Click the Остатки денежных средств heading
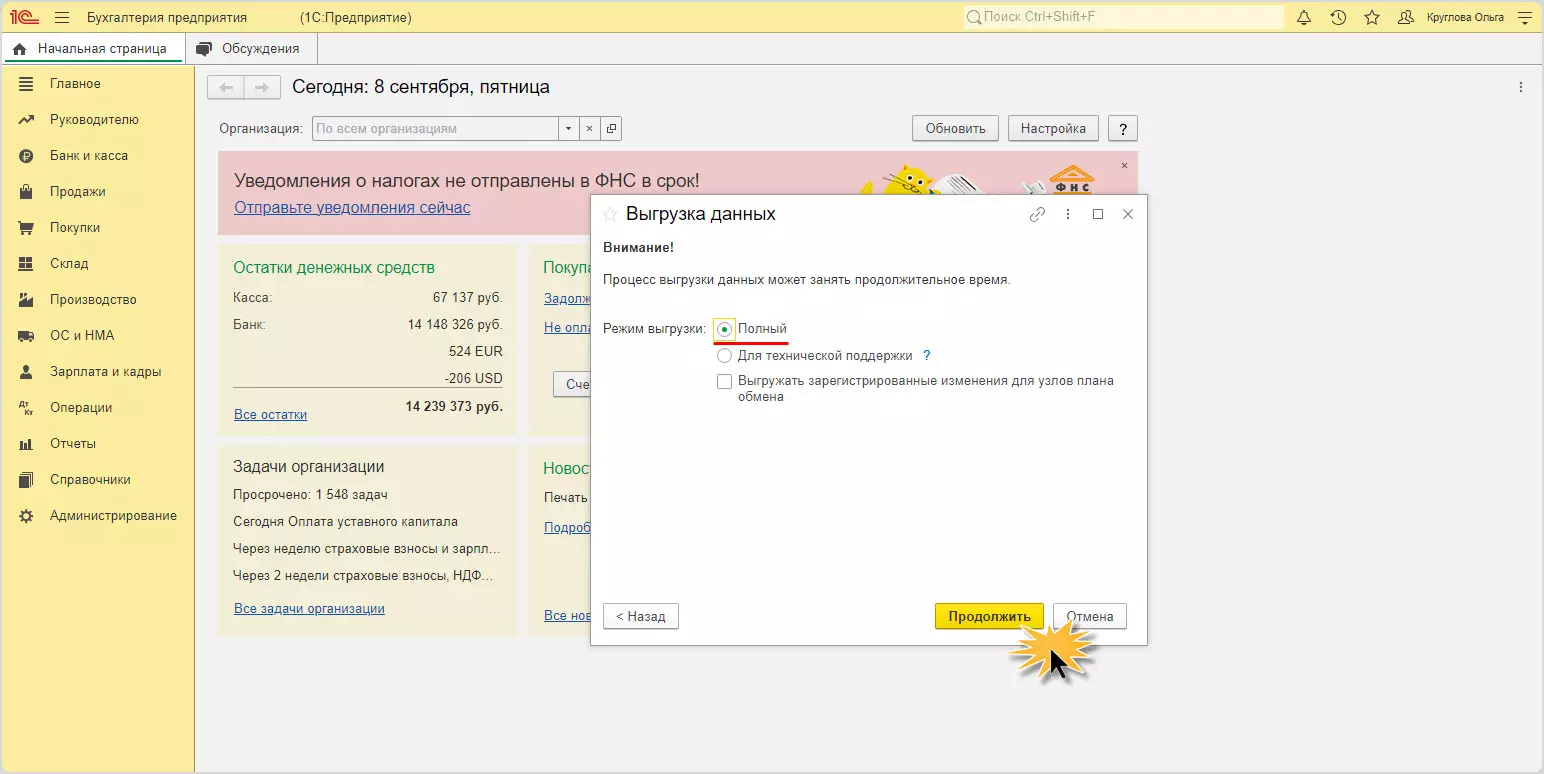 coord(334,267)
